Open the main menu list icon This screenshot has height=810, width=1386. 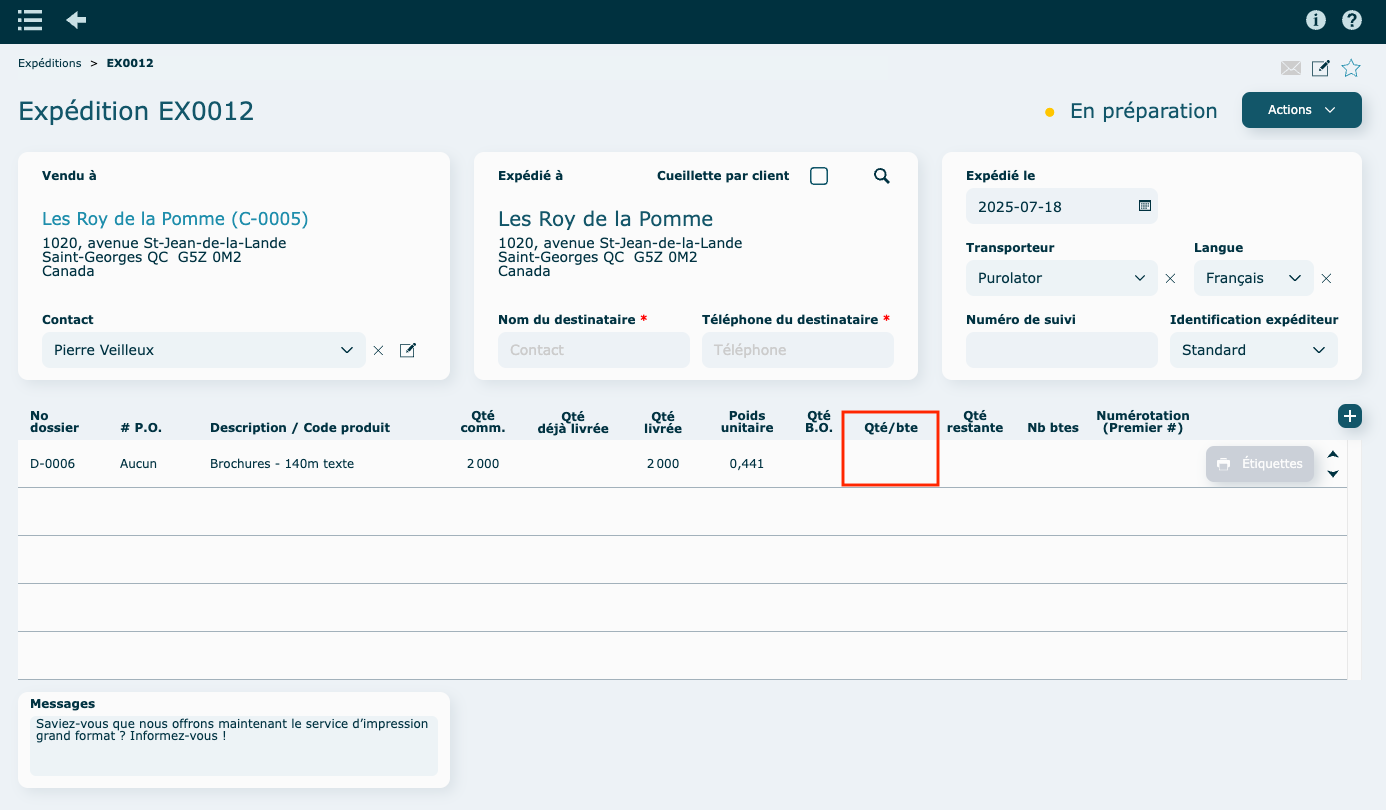(x=30, y=20)
